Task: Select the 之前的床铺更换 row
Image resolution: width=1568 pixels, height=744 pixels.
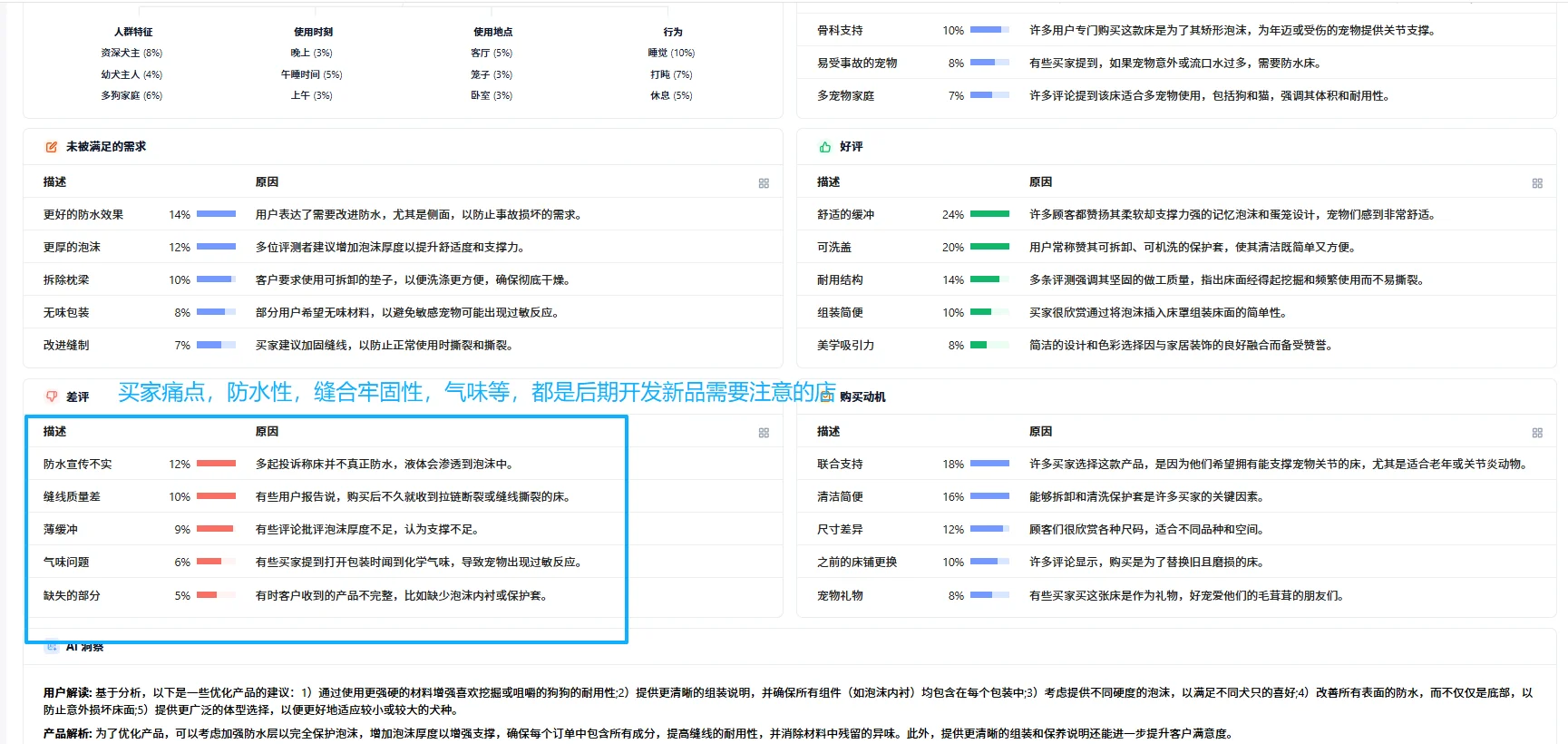Action: (1176, 562)
